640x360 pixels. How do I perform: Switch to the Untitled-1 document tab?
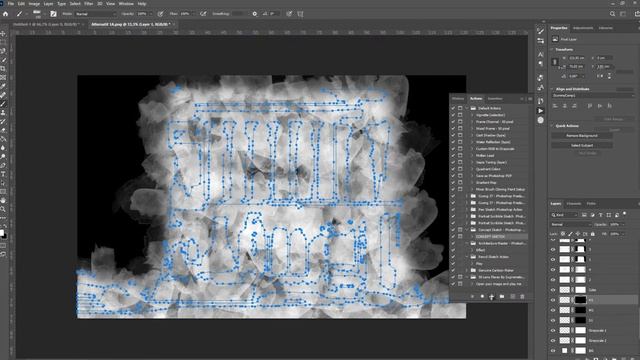pos(46,24)
